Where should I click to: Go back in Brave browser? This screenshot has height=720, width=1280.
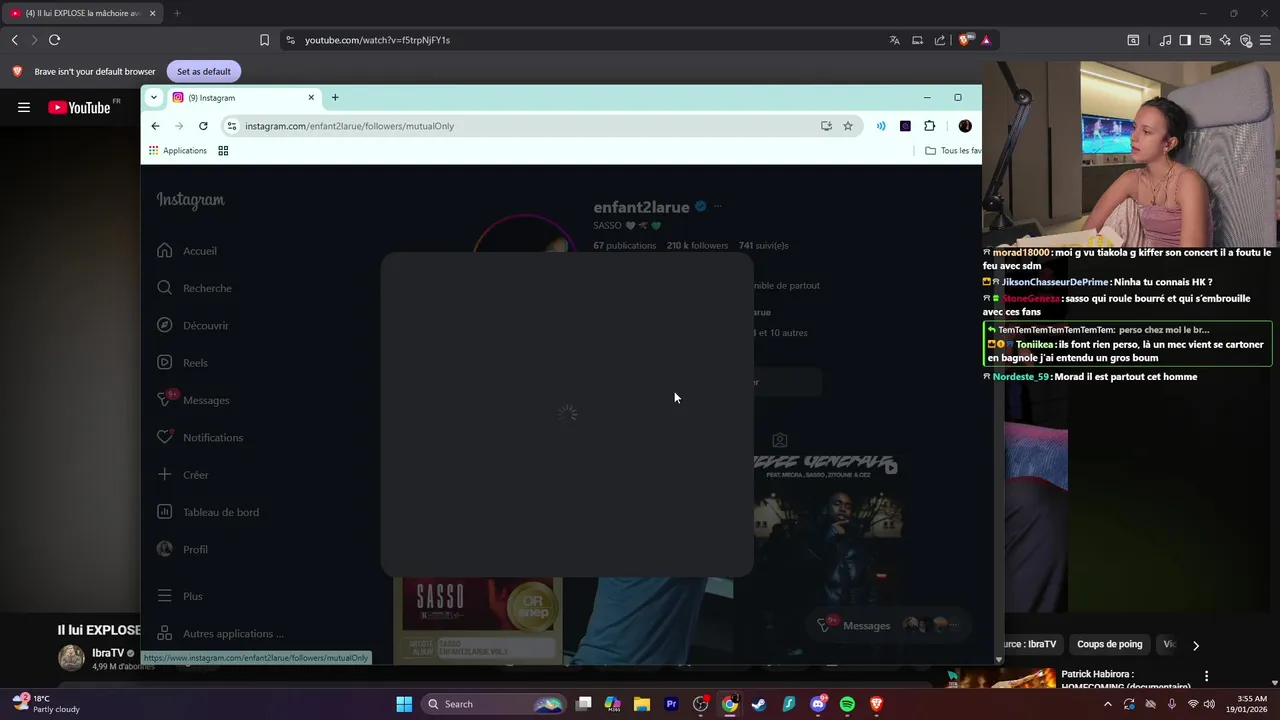pyautogui.click(x=15, y=40)
